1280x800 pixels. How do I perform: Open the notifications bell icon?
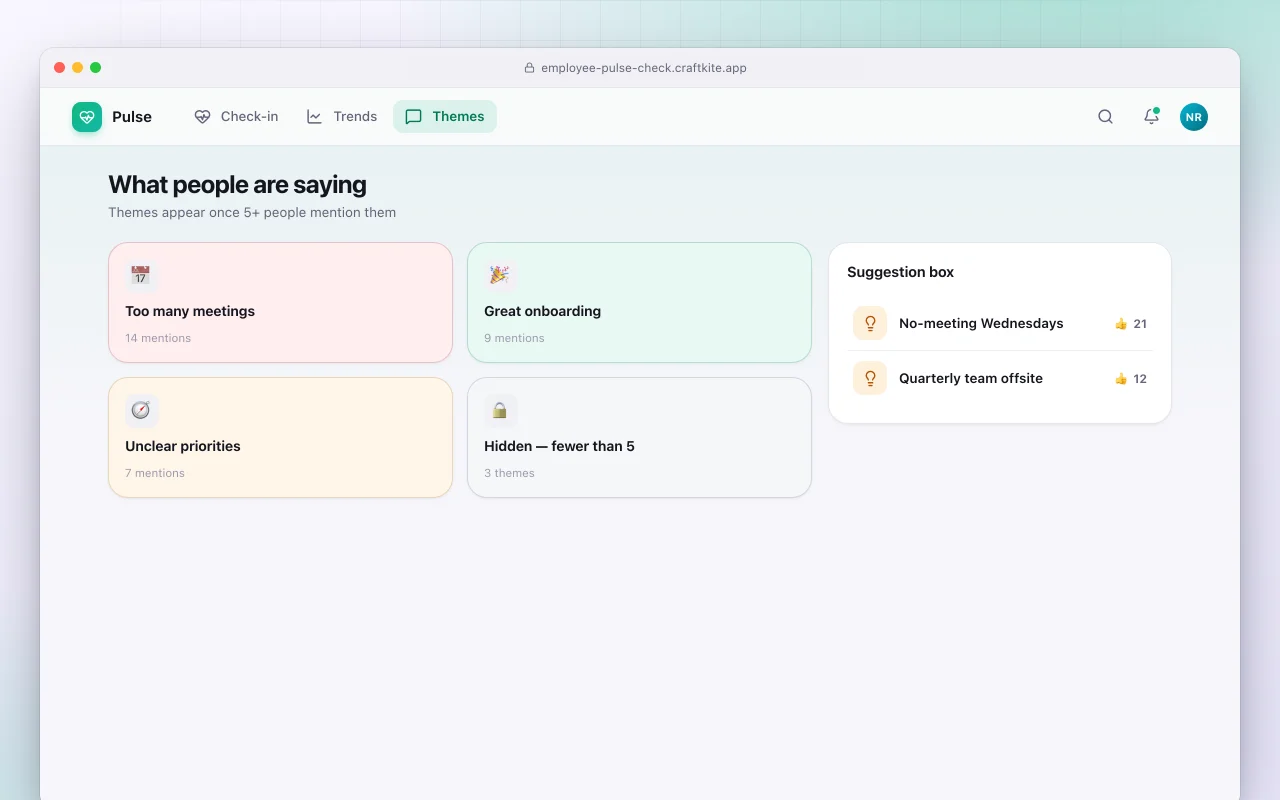(x=1151, y=117)
